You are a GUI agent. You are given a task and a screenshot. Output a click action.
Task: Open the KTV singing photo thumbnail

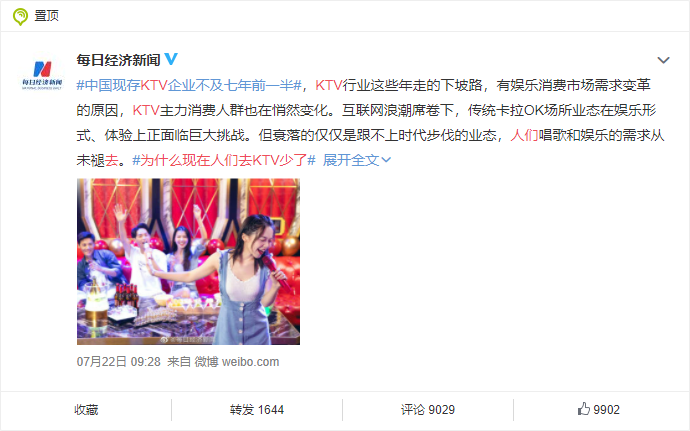pos(188,262)
